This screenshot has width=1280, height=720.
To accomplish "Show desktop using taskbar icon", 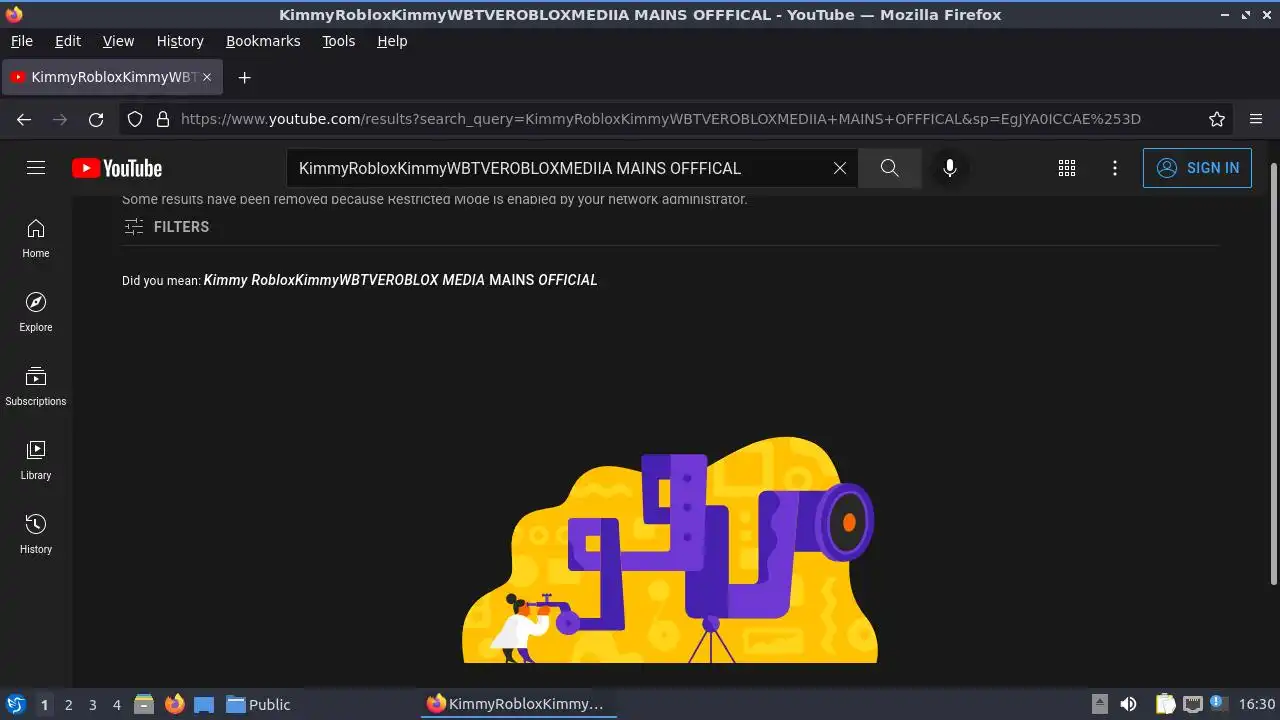I will [x=204, y=704].
